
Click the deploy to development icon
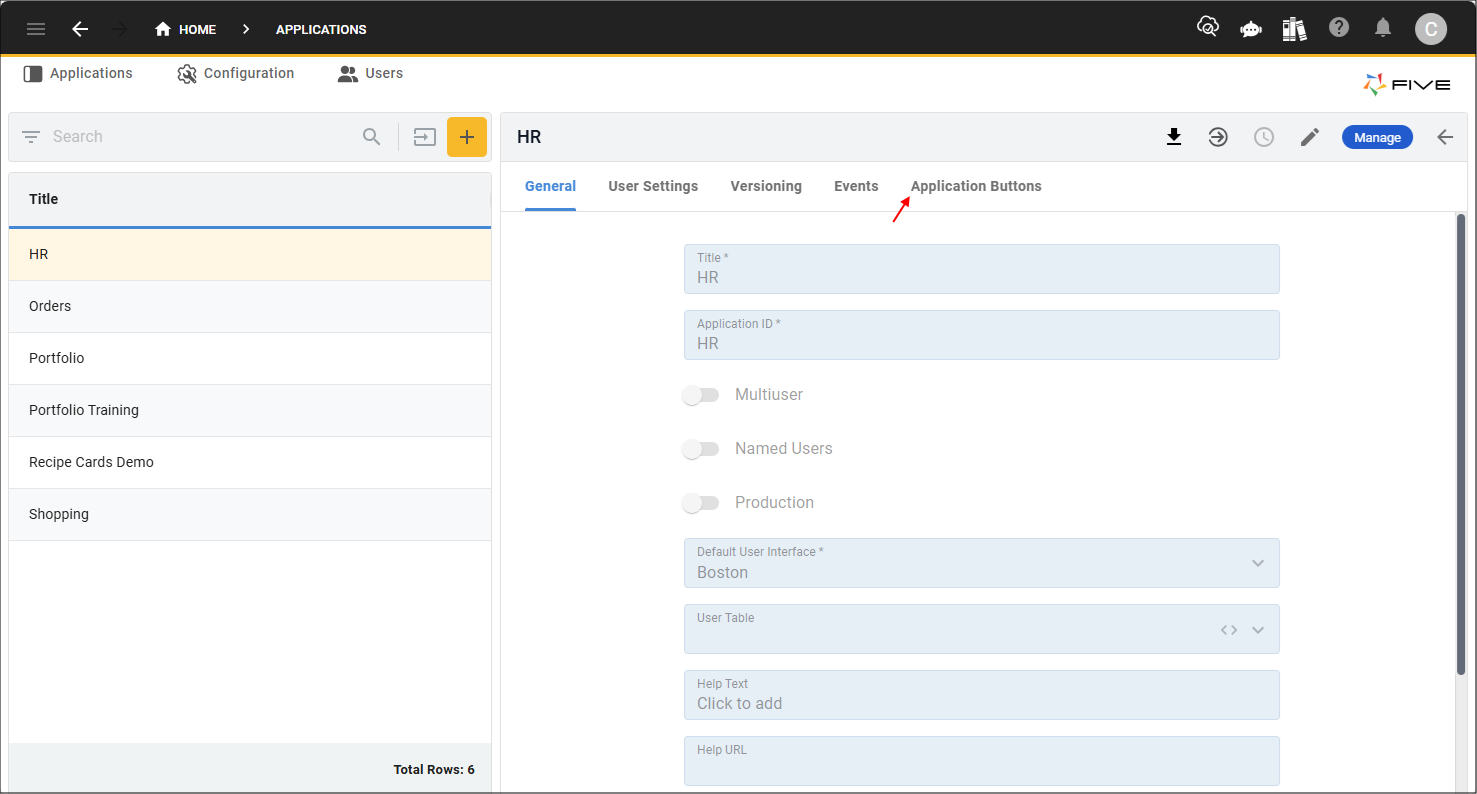point(1218,137)
